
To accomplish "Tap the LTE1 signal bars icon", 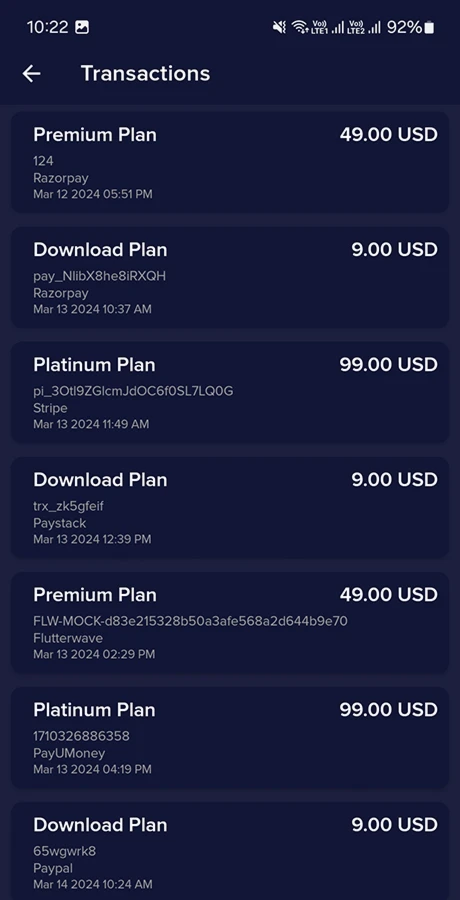I will (327, 27).
